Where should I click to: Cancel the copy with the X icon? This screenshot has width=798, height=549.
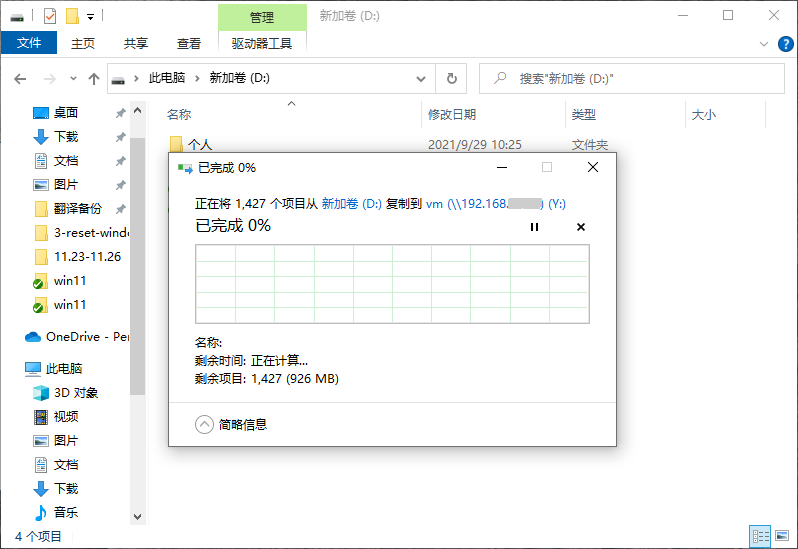point(581,227)
